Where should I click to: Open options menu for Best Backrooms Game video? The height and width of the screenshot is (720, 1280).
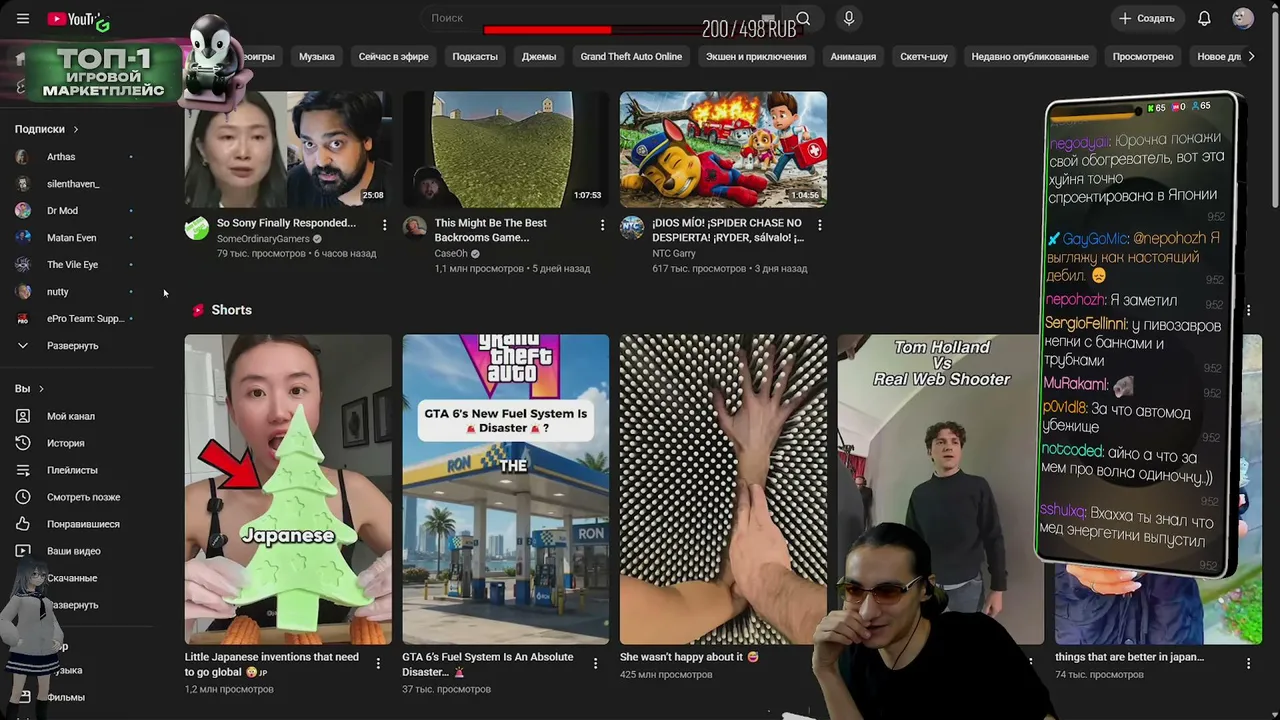tap(602, 226)
